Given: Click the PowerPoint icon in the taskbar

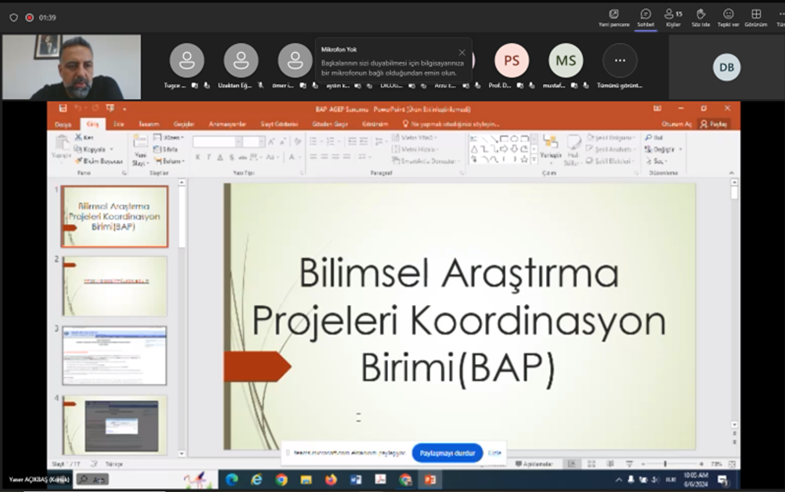Looking at the screenshot, I should pos(430,480).
